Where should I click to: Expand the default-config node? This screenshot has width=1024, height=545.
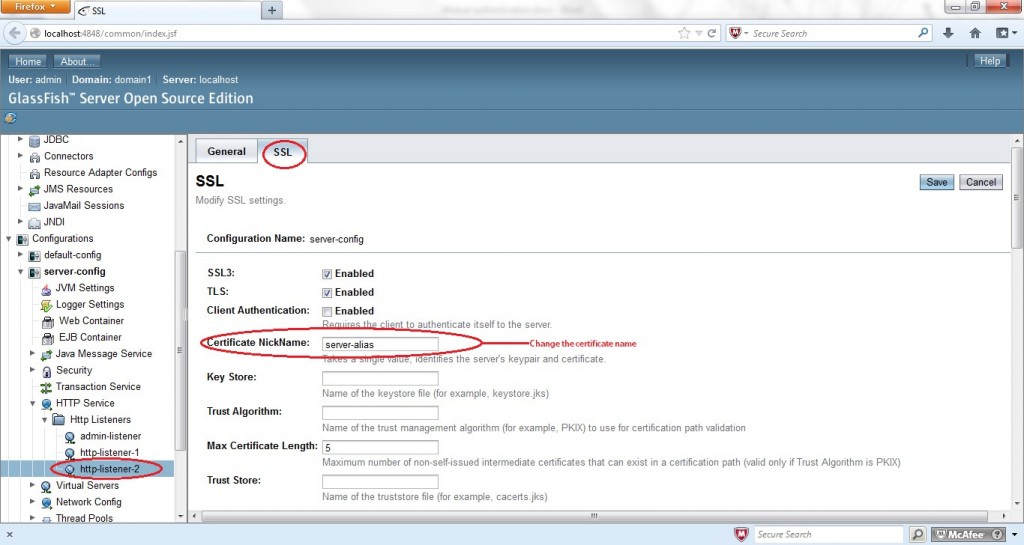[20, 255]
